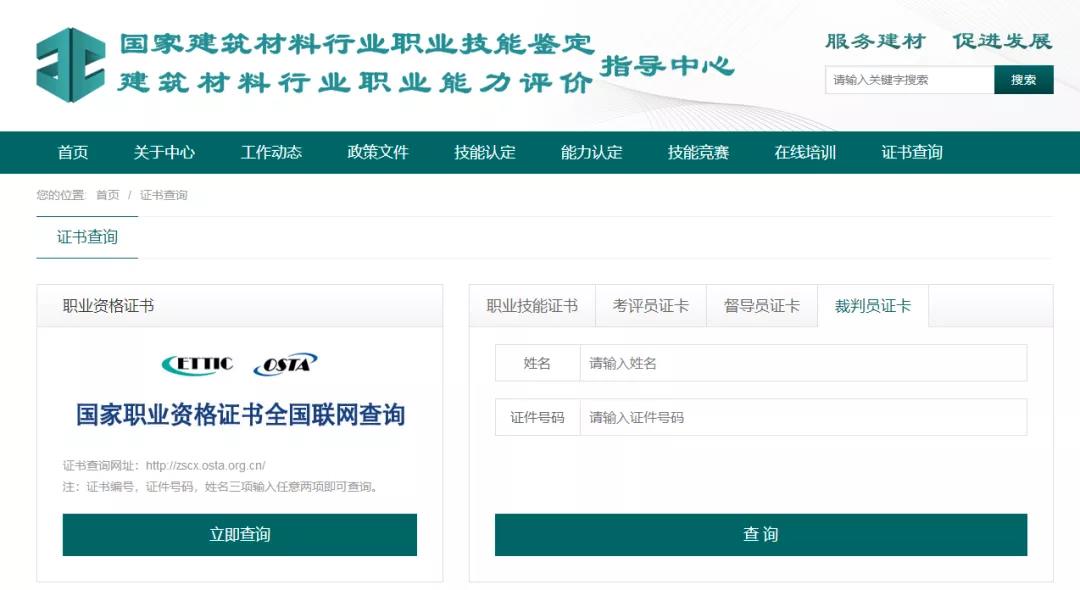The width and height of the screenshot is (1080, 590).
Task: Open 技能竞赛 navigation item
Action: 698,153
